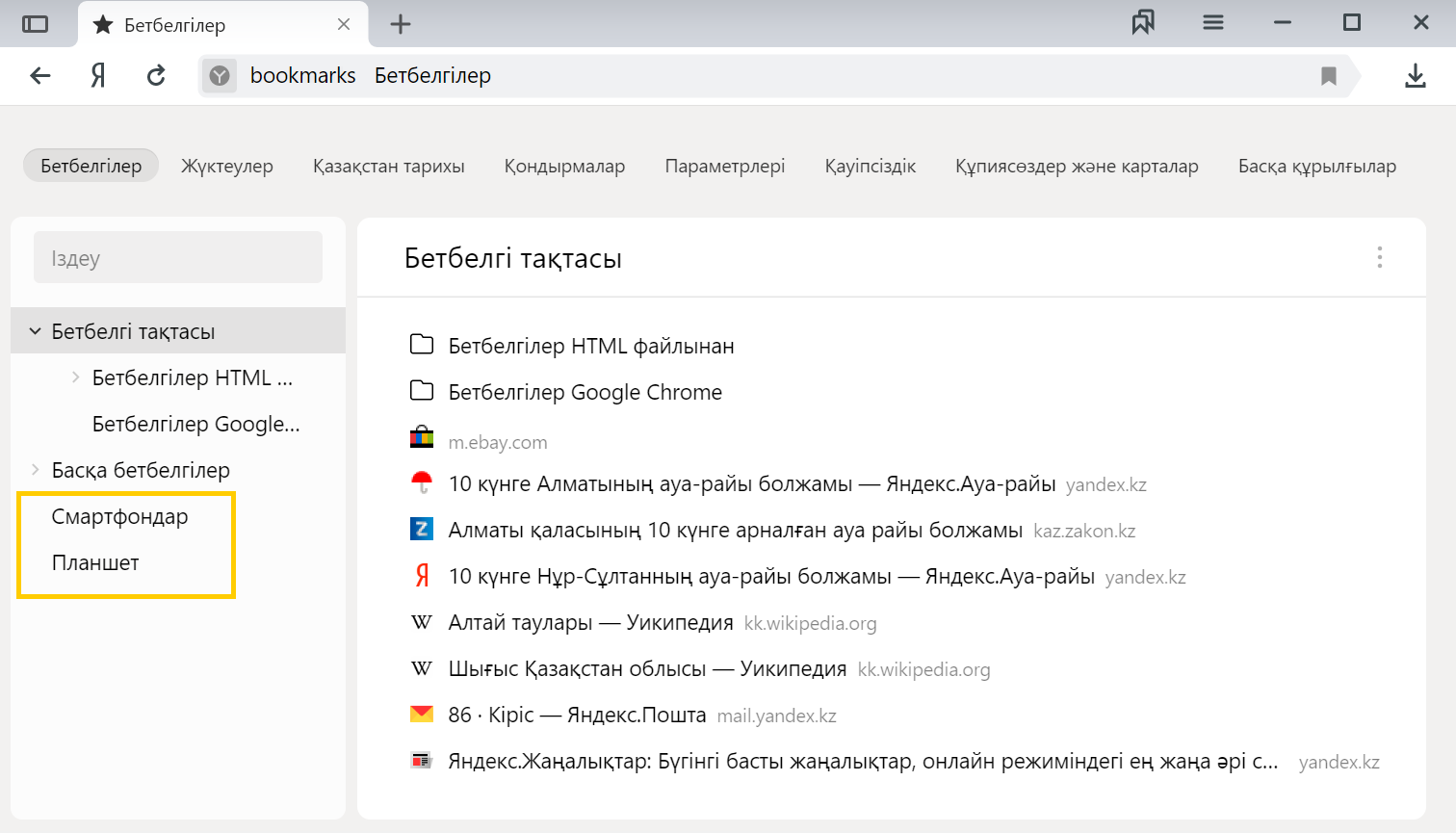This screenshot has height=833, width=1456.
Task: Open Бетбелгілер Google Chrome folder
Action: pos(585,392)
